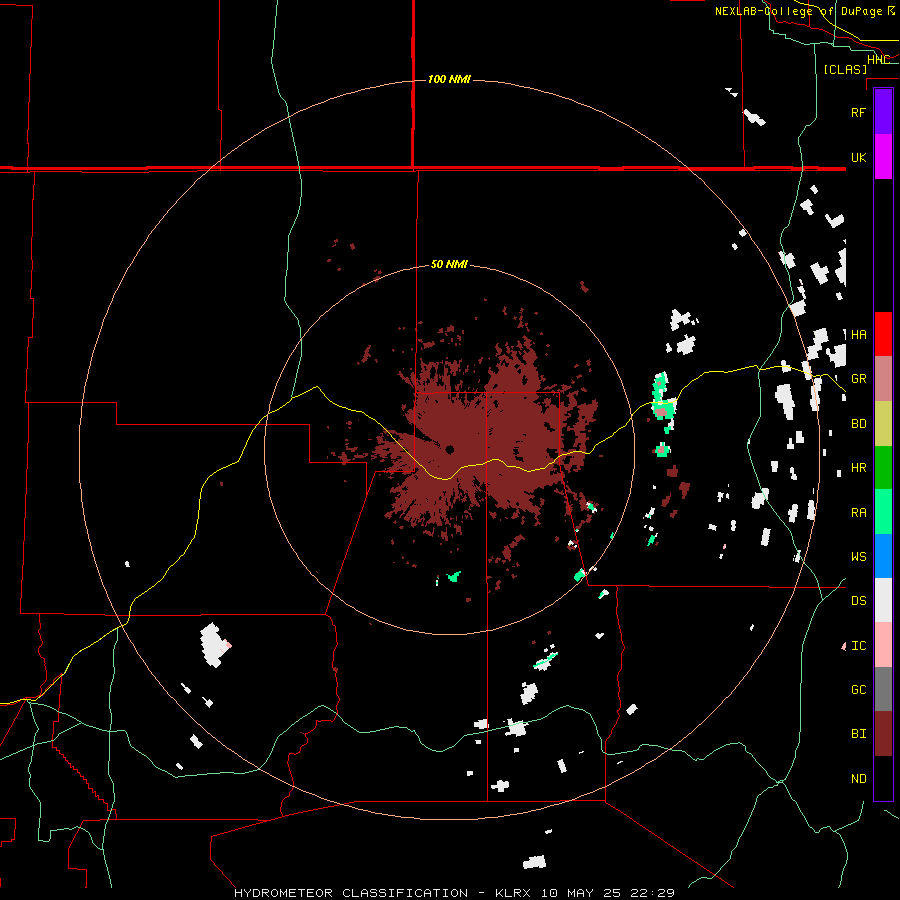
Task: Click the 'HA' legend label
Action: point(858,334)
